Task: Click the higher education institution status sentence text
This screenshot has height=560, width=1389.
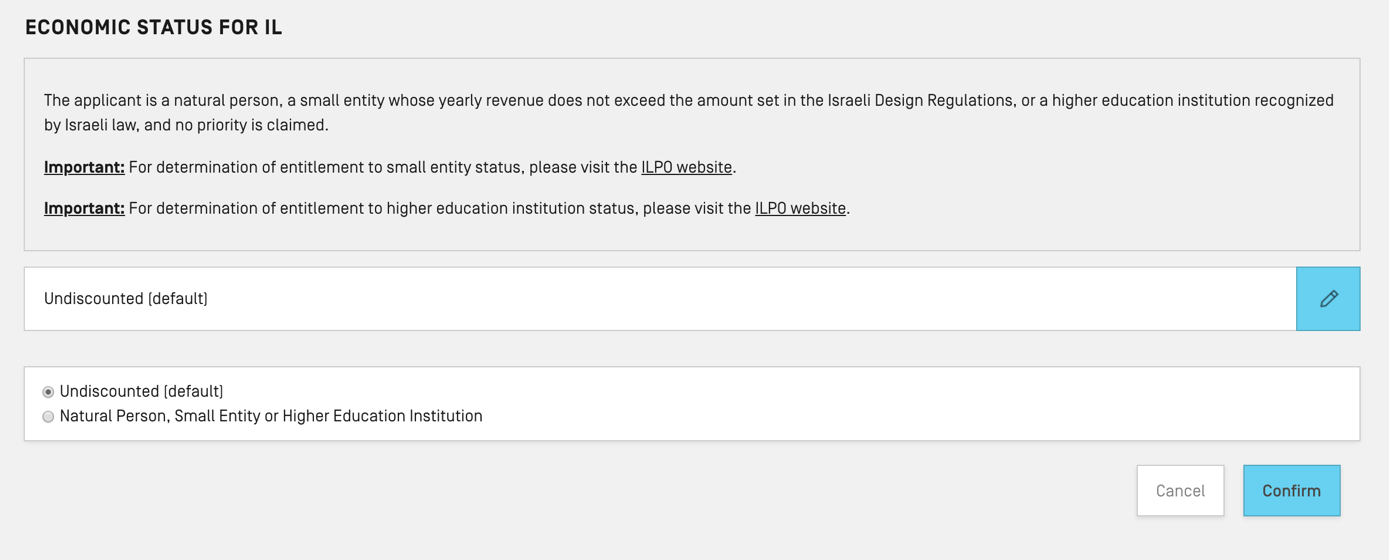Action: tap(440, 208)
